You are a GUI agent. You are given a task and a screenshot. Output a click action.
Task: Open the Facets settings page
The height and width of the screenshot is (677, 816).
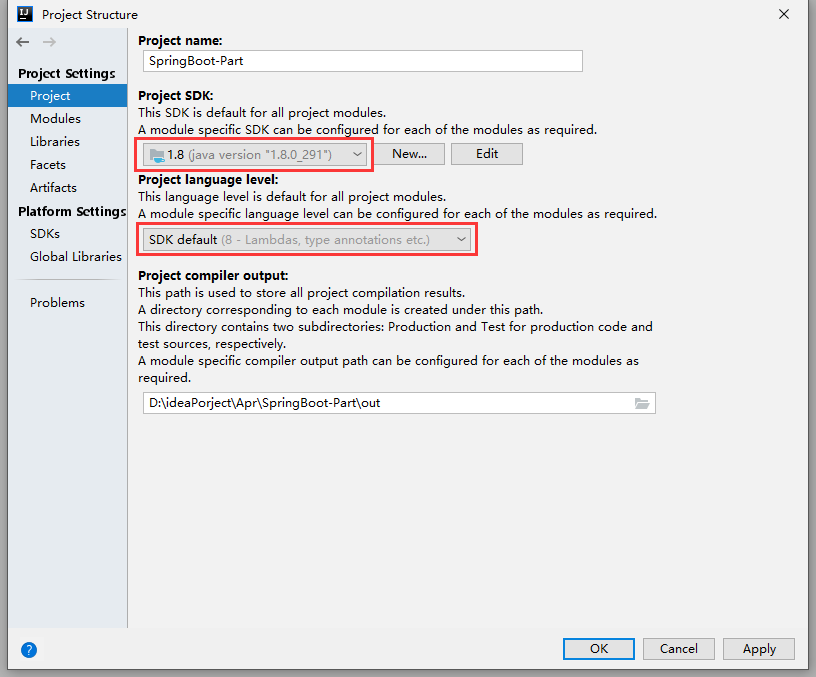click(x=48, y=165)
